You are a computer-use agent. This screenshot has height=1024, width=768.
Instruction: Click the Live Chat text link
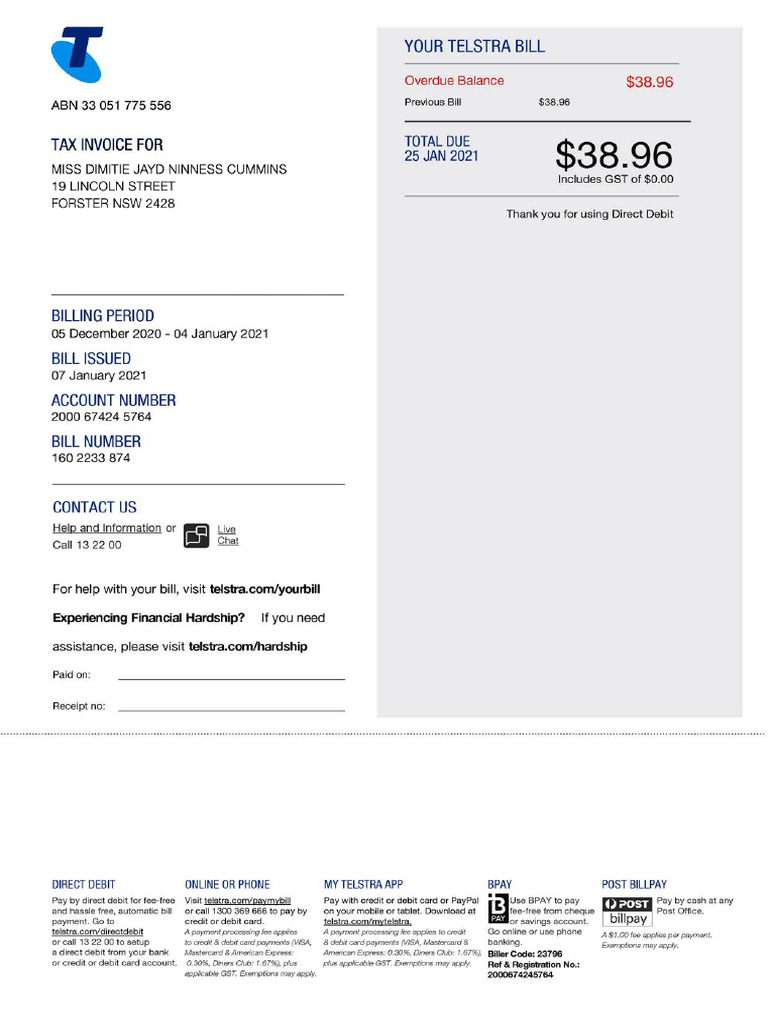pyautogui.click(x=228, y=535)
